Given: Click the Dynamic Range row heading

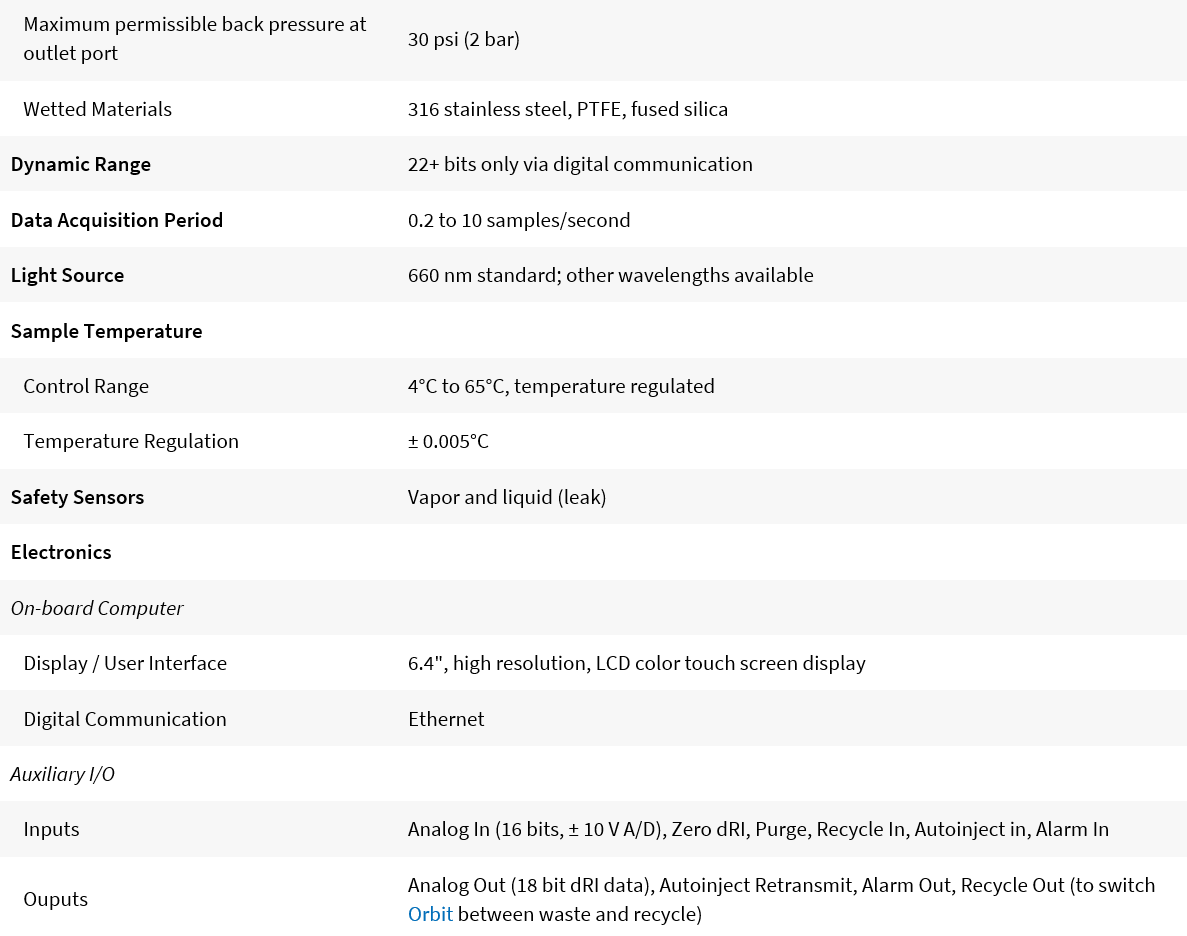Looking at the screenshot, I should tap(81, 164).
